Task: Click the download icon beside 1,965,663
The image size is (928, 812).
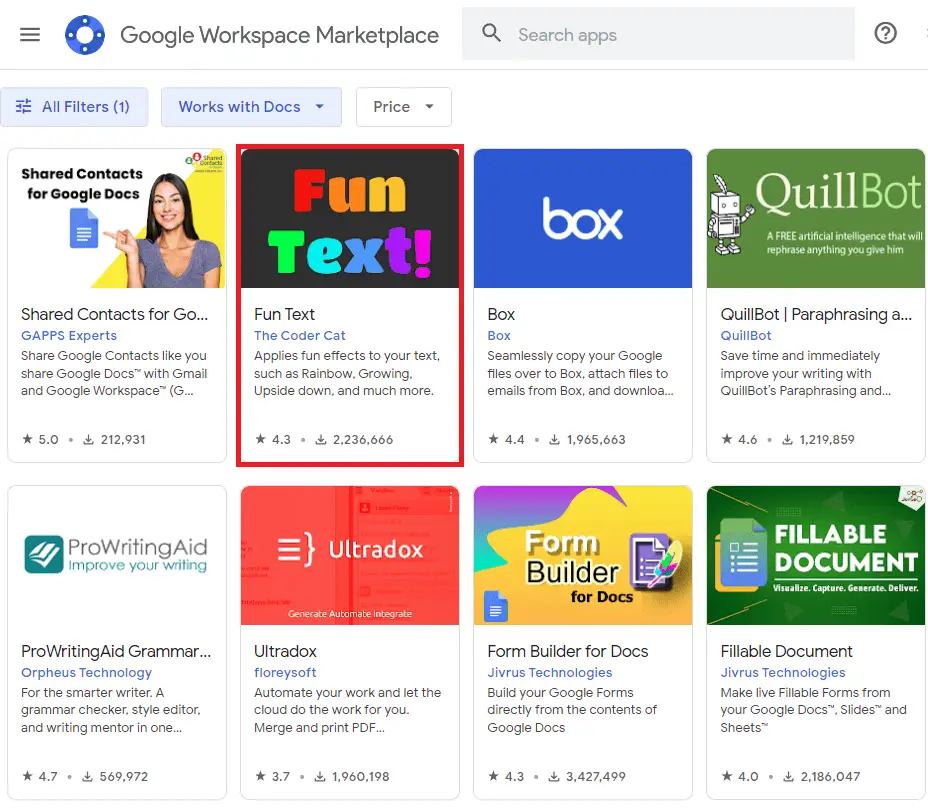Action: point(555,440)
